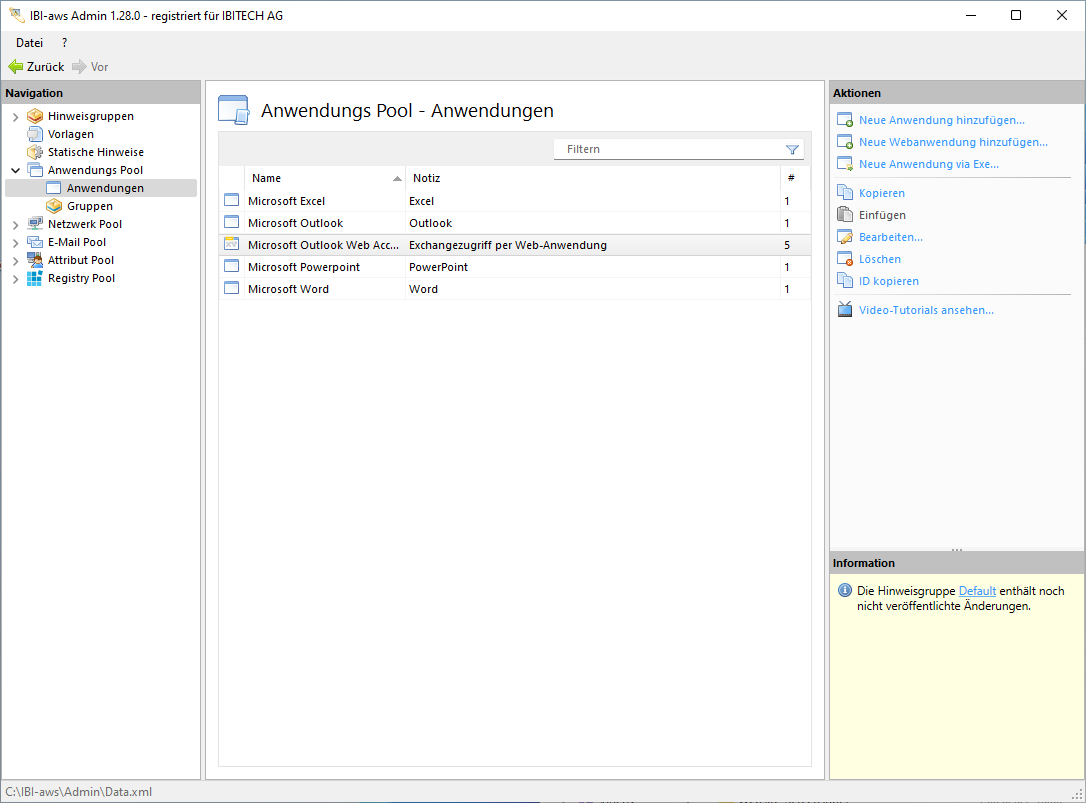1086x803 pixels.
Task: Click the green Zurück back arrow icon
Action: tap(15, 67)
